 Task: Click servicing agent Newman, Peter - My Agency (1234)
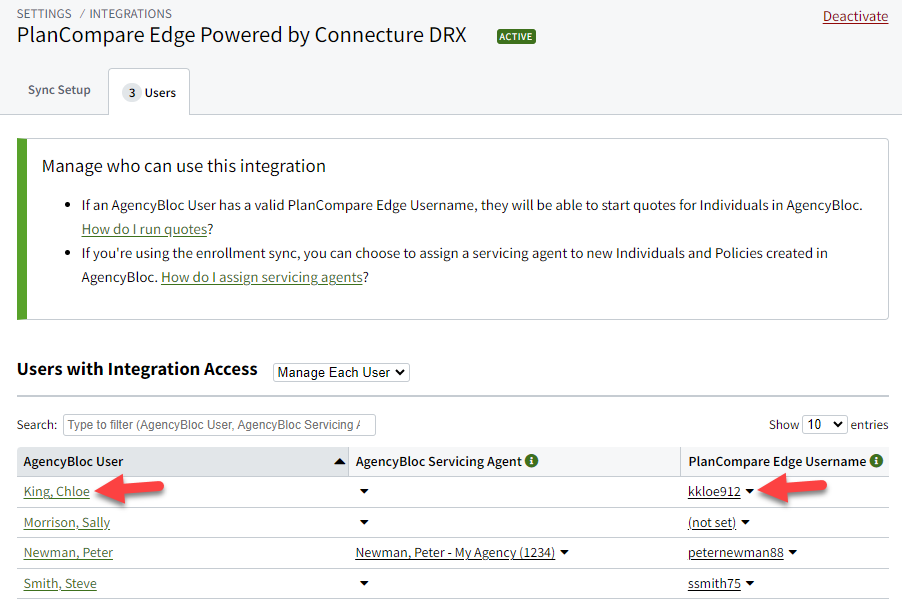tap(455, 553)
